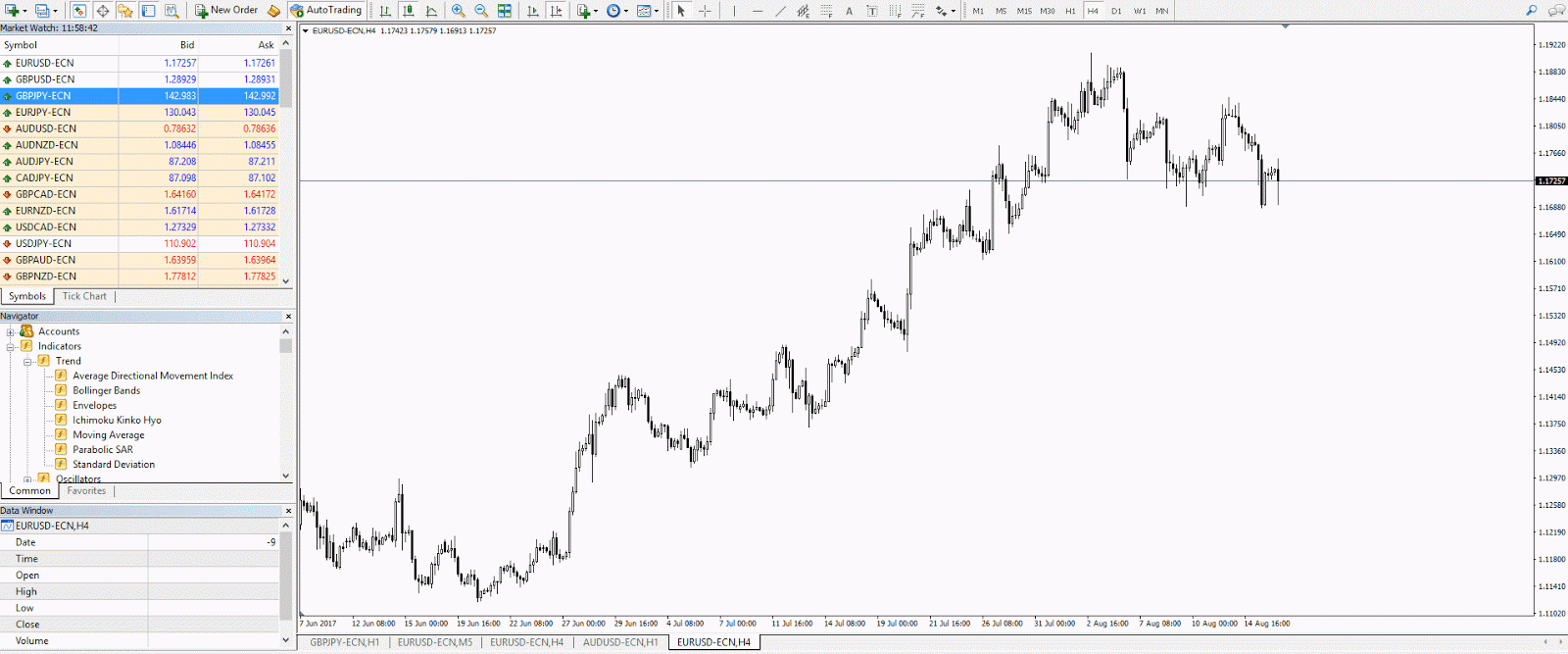1568x654 pixels.
Task: Open the Tick Chart tab
Action: (84, 296)
